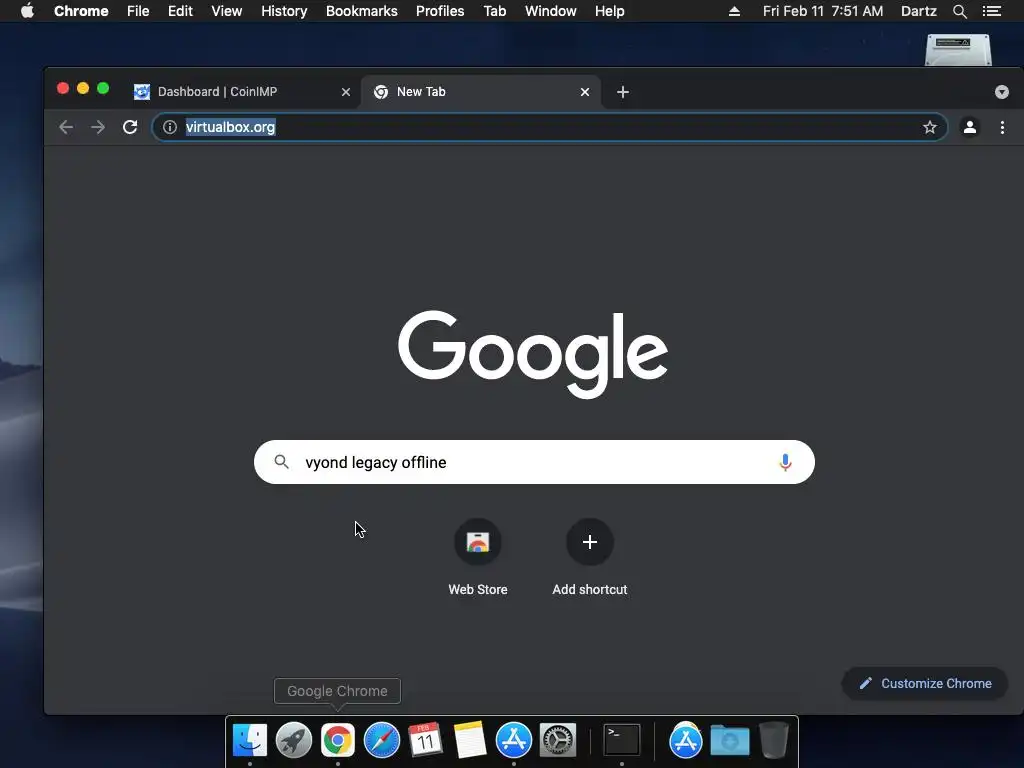Click the Google search field with vyond text
Image resolution: width=1024 pixels, height=768 pixels.
point(534,462)
